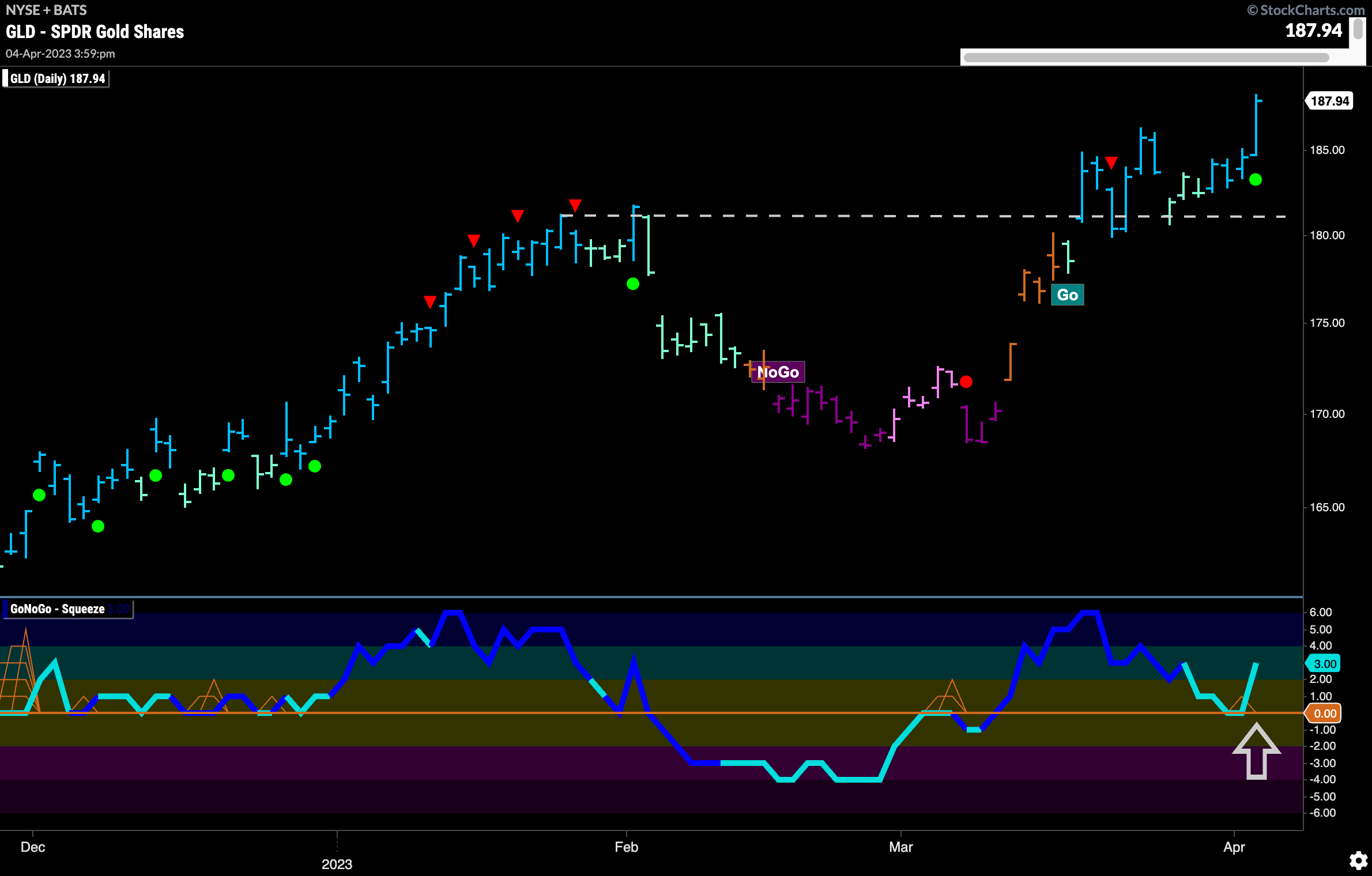Click the 180.00 price axis label
This screenshot has width=1372, height=876.
point(1327,235)
